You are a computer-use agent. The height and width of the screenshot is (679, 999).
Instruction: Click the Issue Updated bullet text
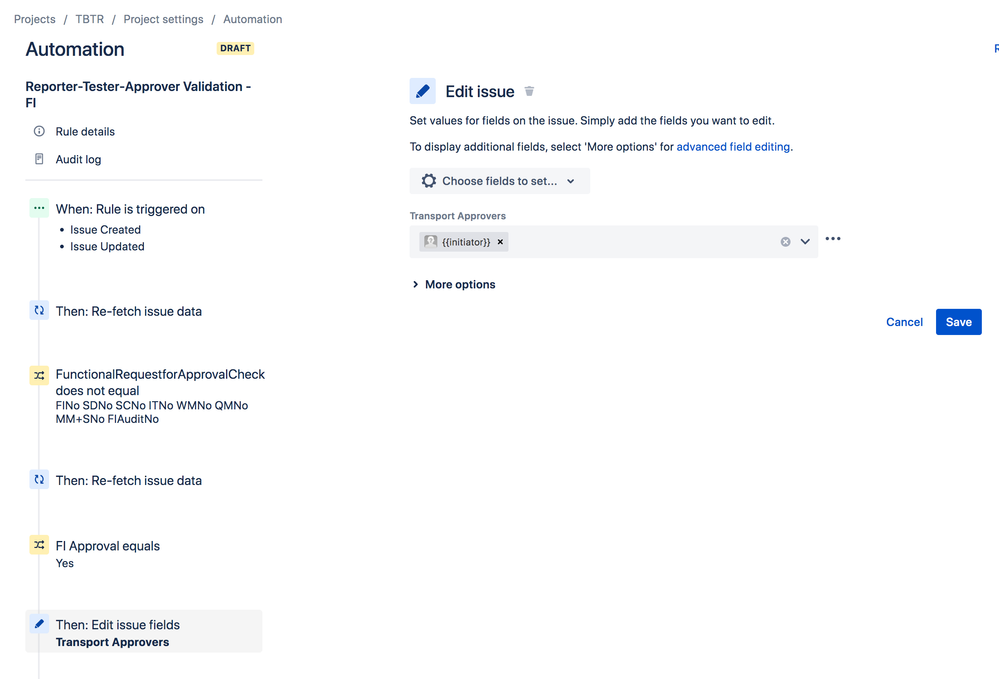pyautogui.click(x=107, y=247)
